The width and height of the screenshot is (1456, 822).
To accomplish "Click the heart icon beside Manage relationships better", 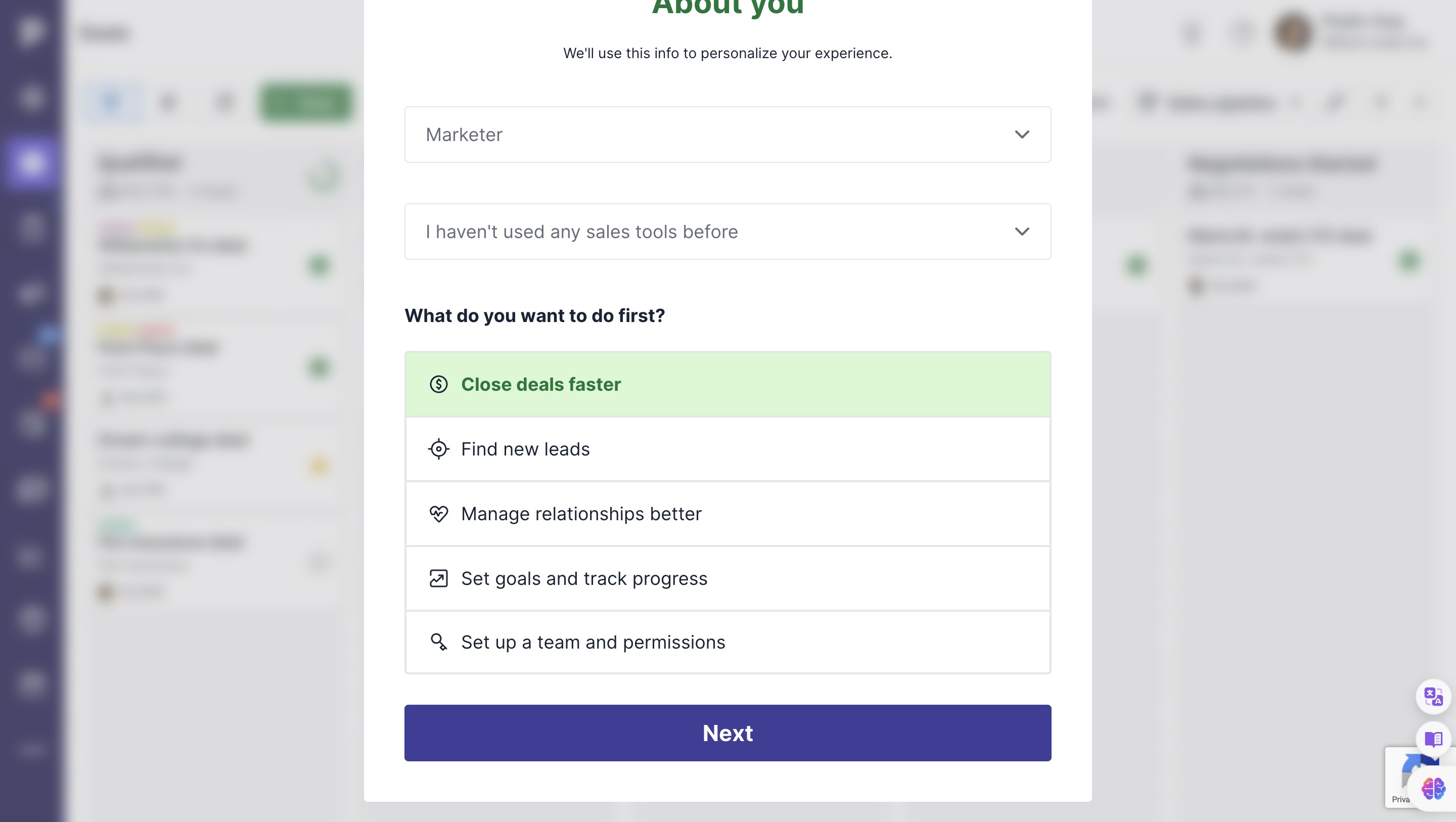I will pos(439,514).
